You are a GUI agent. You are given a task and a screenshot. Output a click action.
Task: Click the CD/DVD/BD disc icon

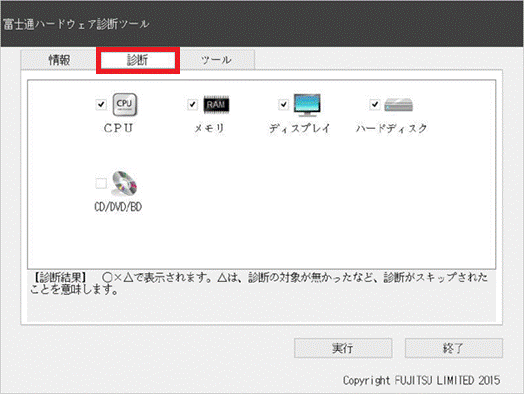pos(124,183)
